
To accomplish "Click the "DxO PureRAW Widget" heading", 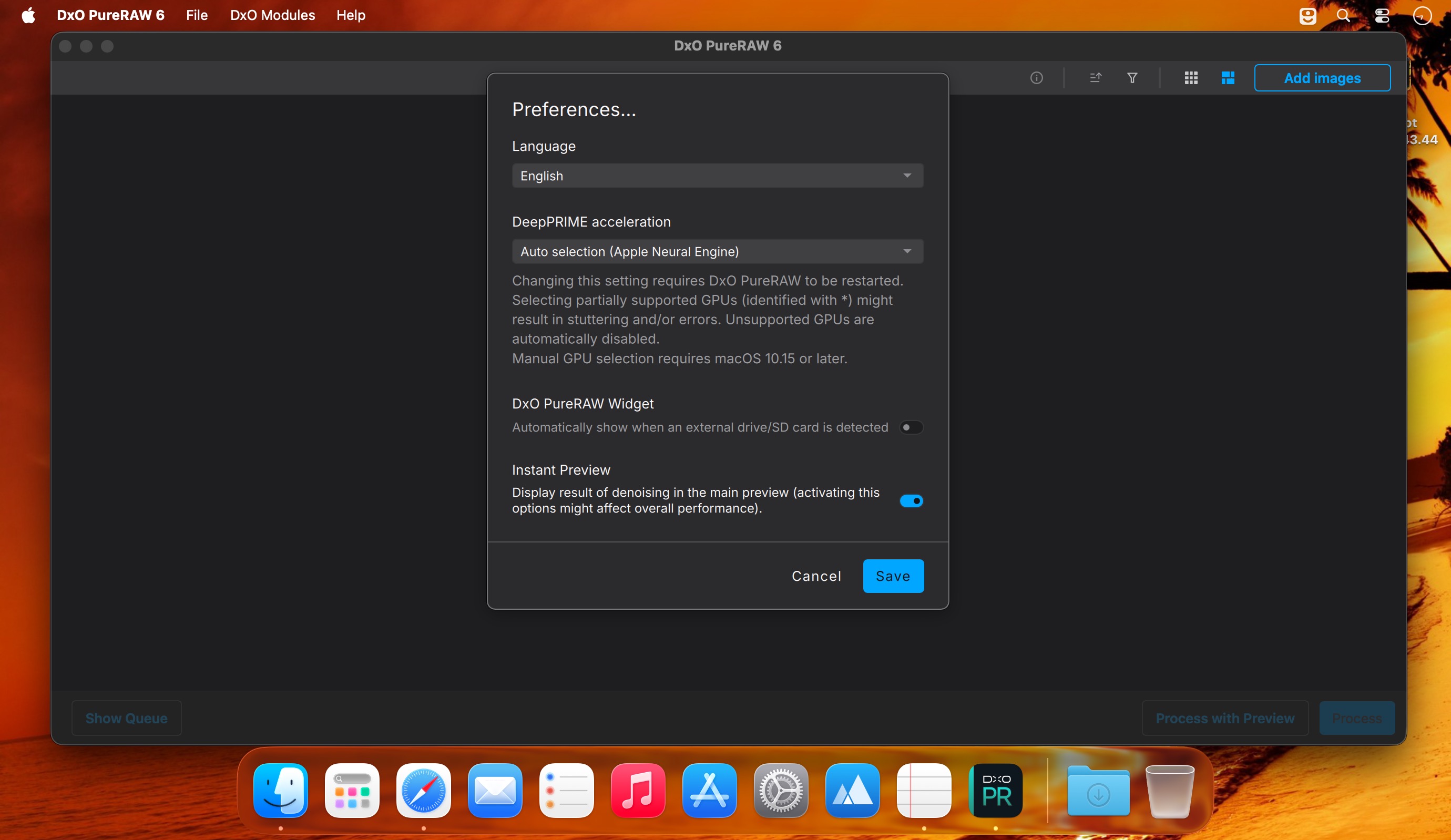I will (583, 404).
